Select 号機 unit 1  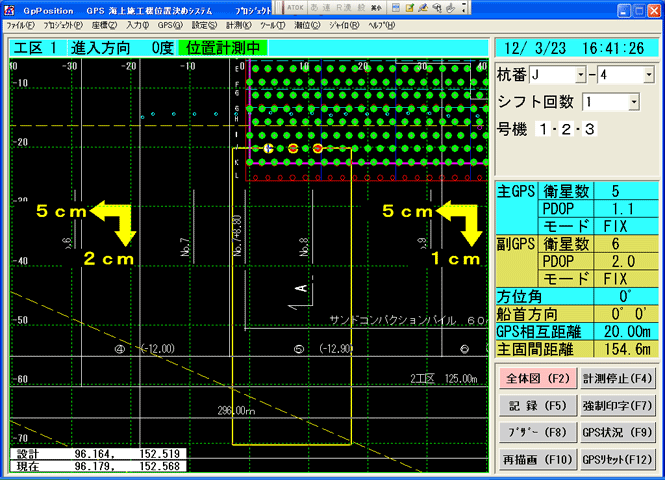click(543, 129)
